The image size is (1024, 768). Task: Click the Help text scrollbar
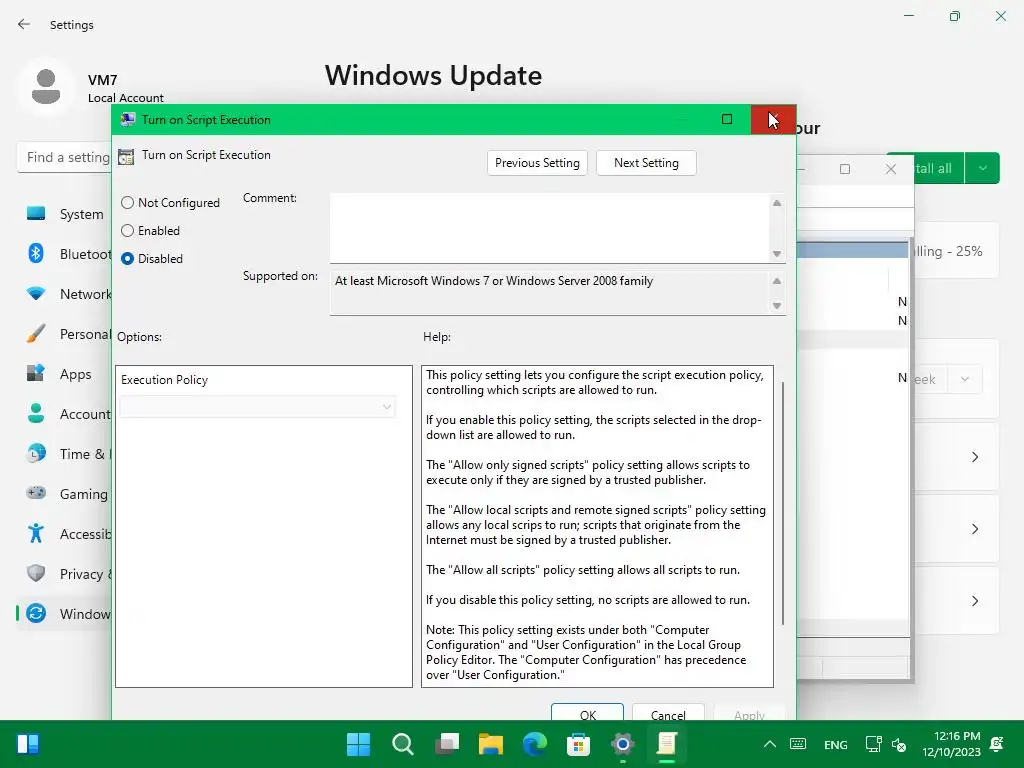tap(782, 503)
